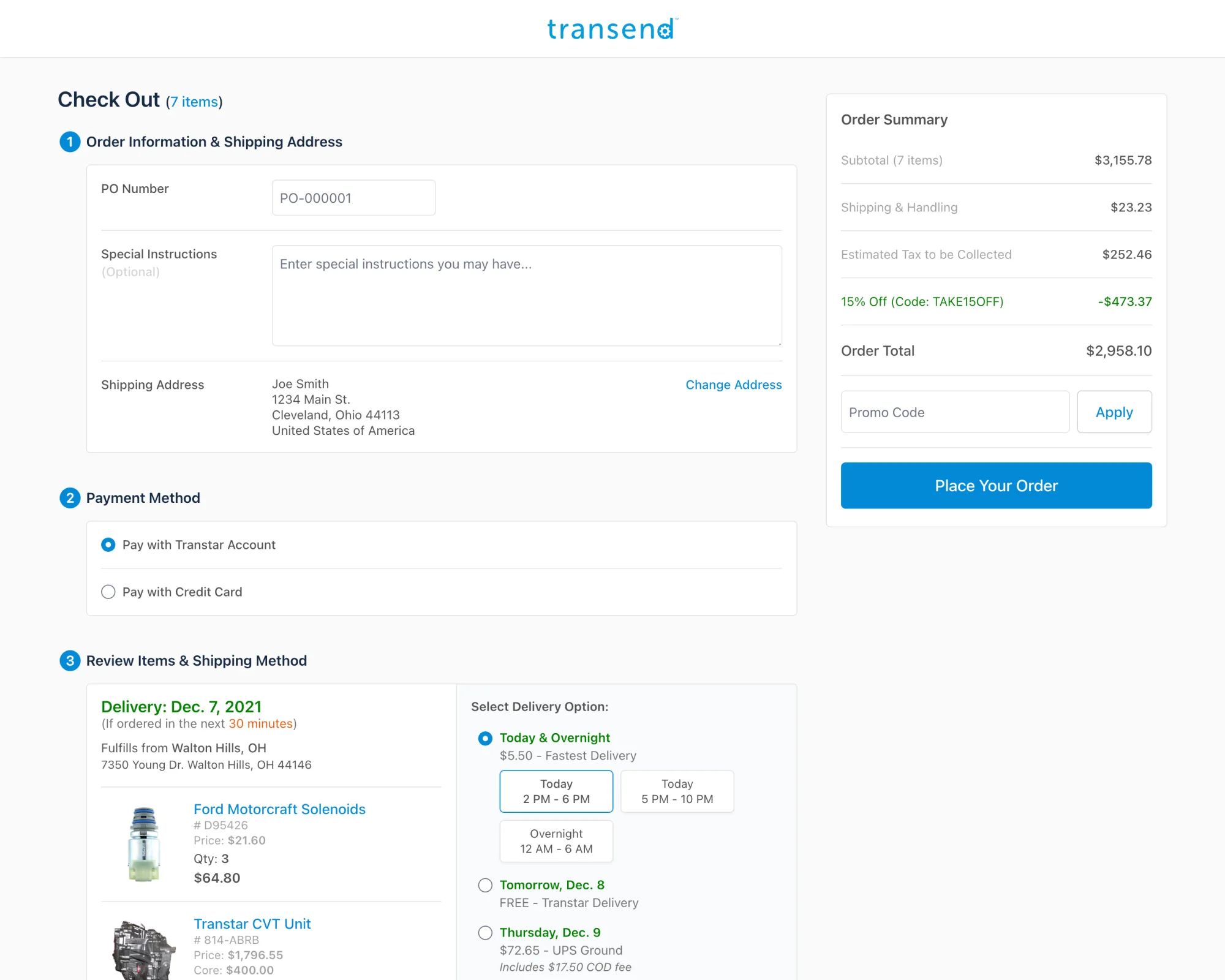Select Pay with Credit Card option
The image size is (1225, 980).
[x=108, y=592]
